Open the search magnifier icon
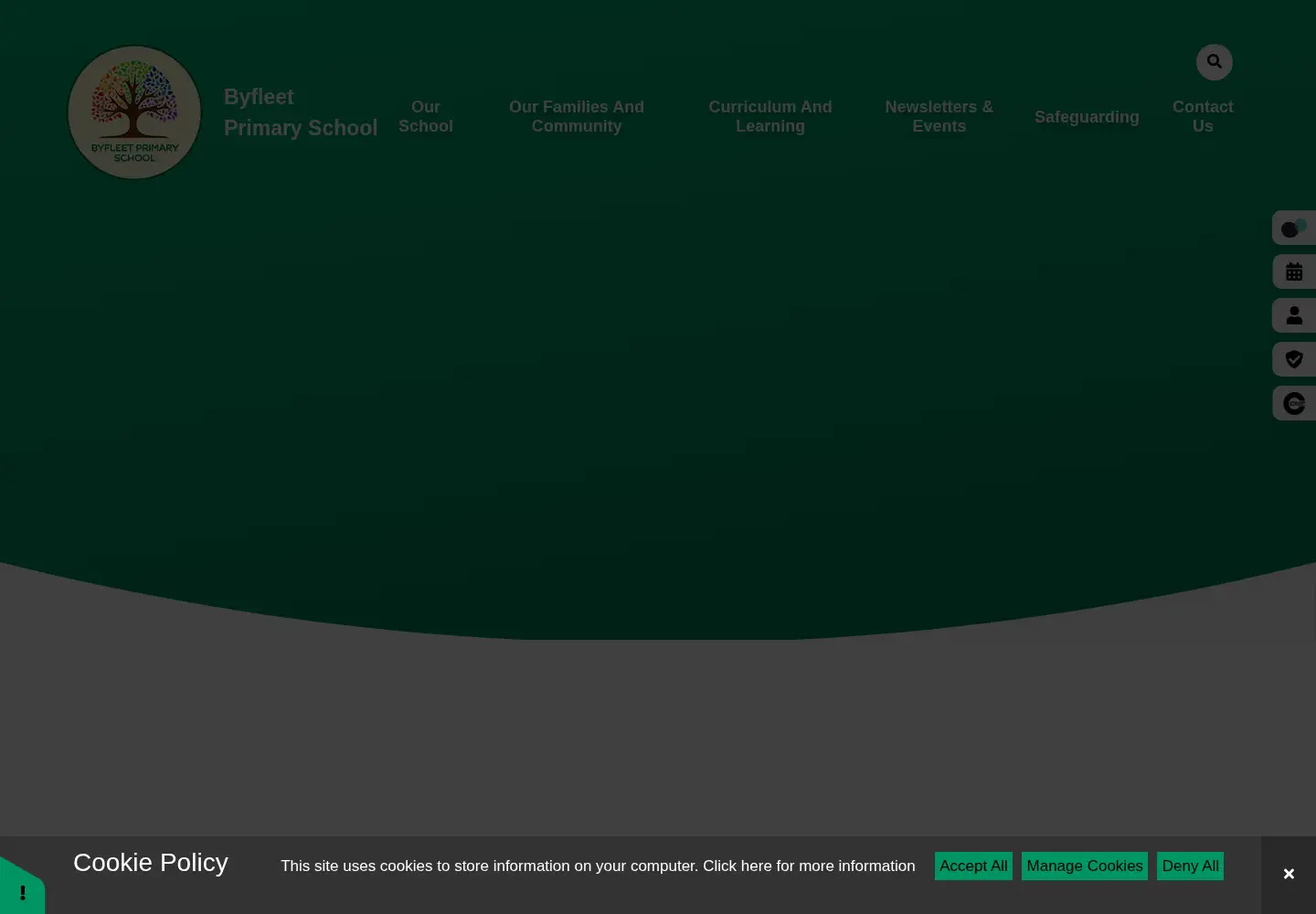The width and height of the screenshot is (1316, 914). point(1215,62)
